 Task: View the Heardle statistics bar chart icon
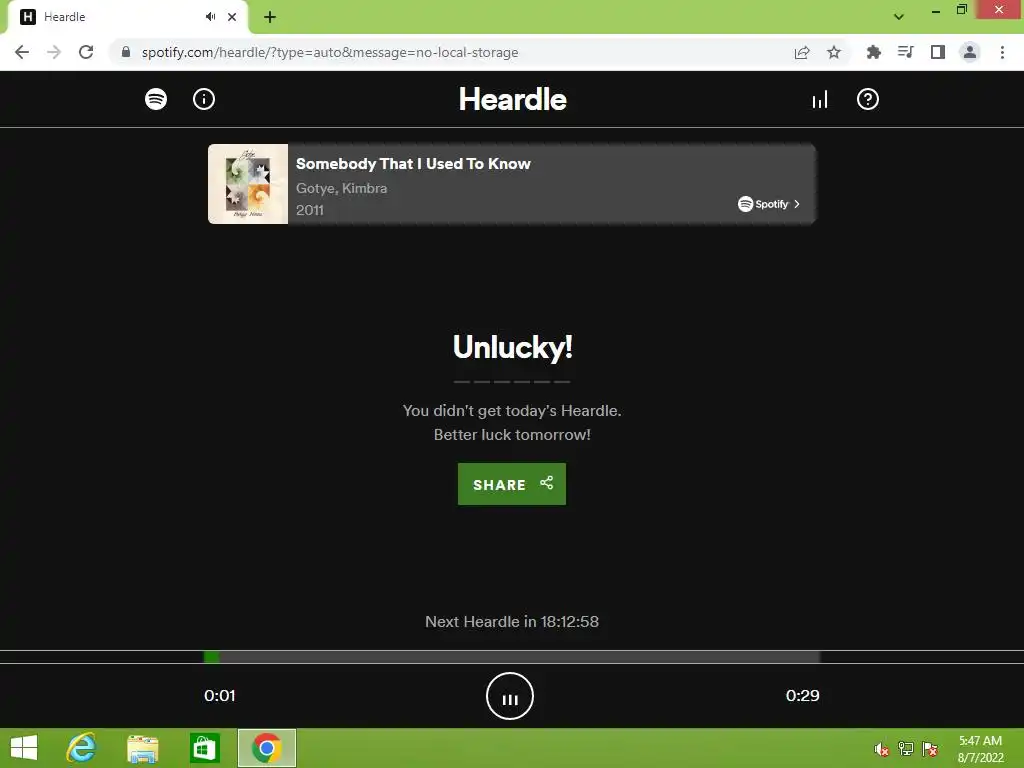tap(820, 99)
